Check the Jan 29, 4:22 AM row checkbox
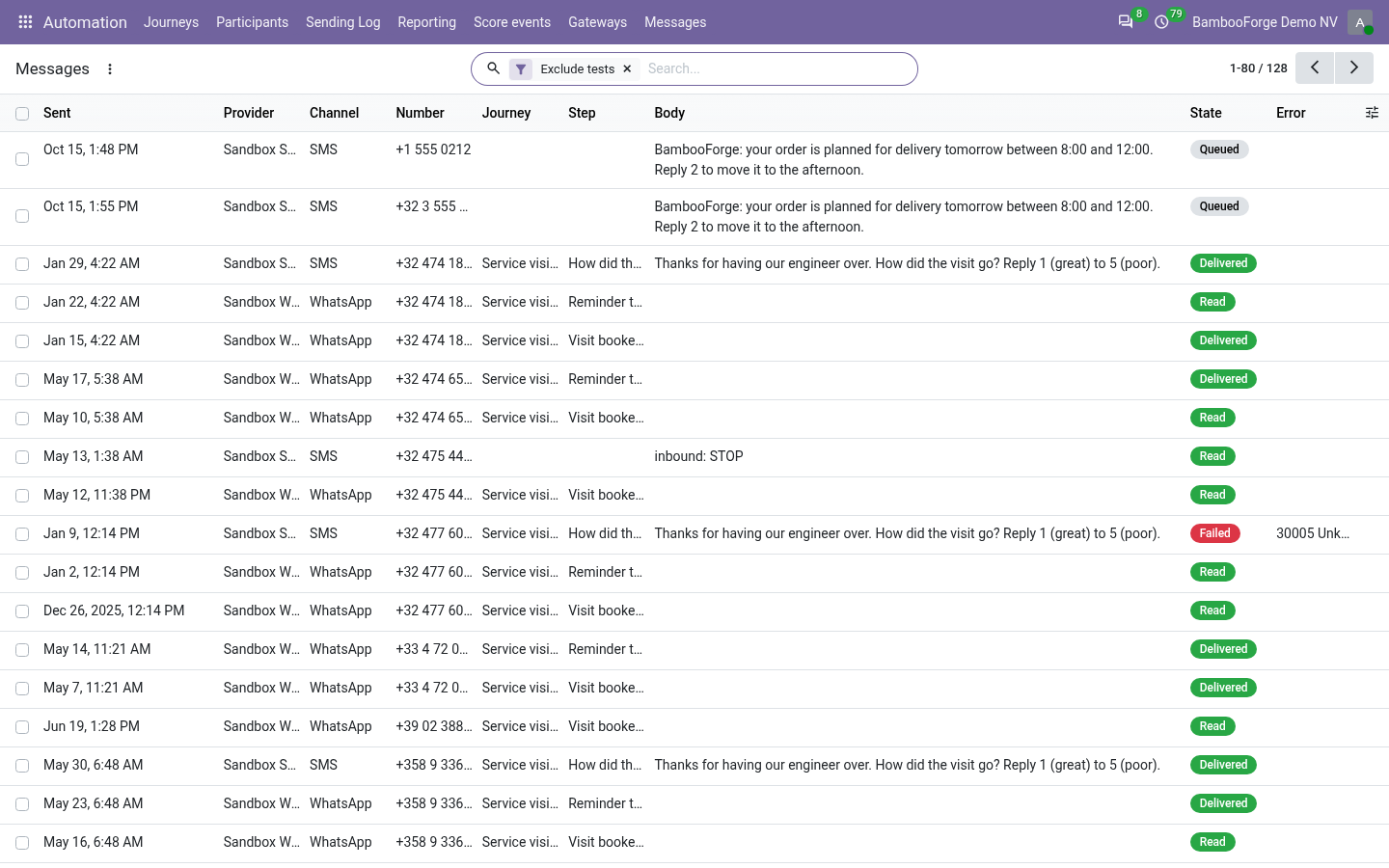Screen dimensions: 1389x868 (22, 264)
